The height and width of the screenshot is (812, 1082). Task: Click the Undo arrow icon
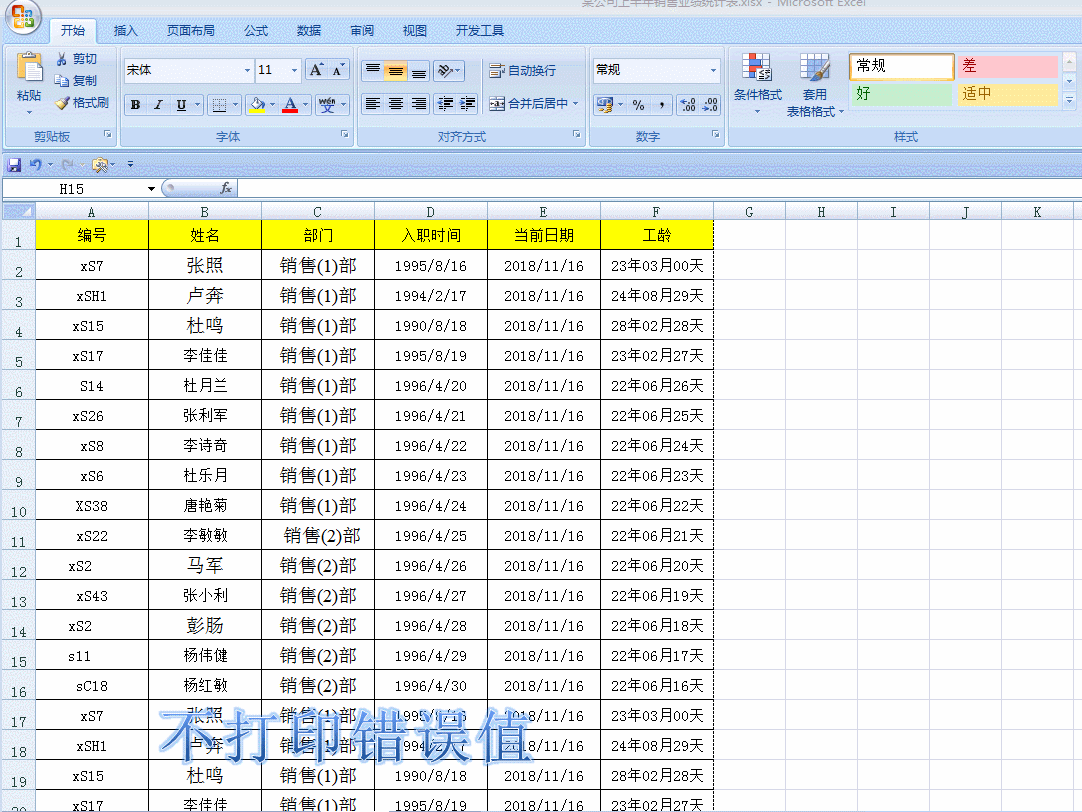[35, 165]
